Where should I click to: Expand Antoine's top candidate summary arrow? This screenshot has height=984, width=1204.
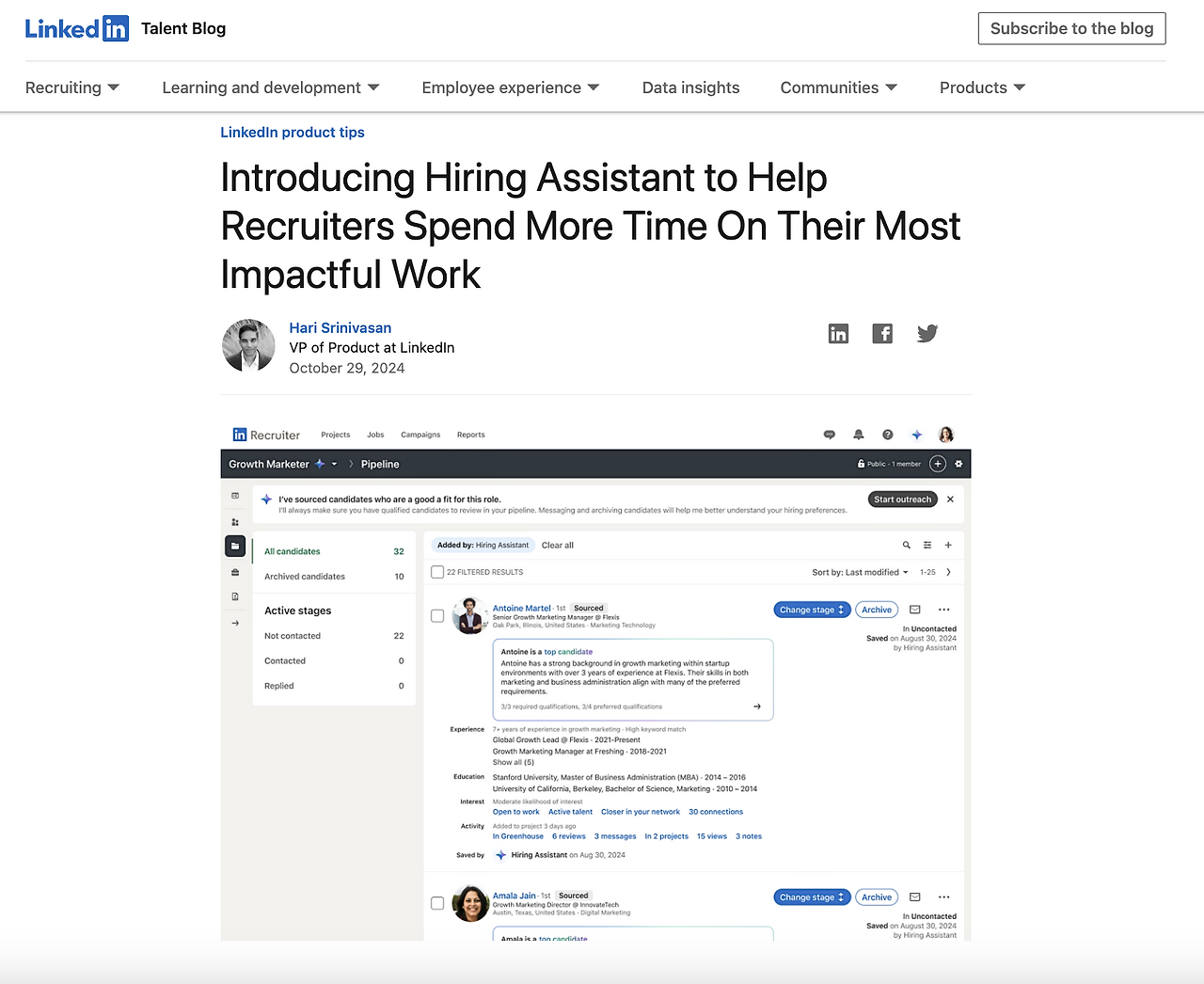[757, 706]
